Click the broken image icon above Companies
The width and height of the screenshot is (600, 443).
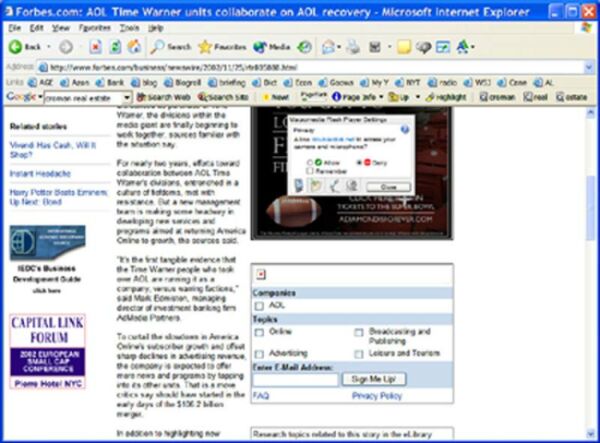[x=261, y=274]
